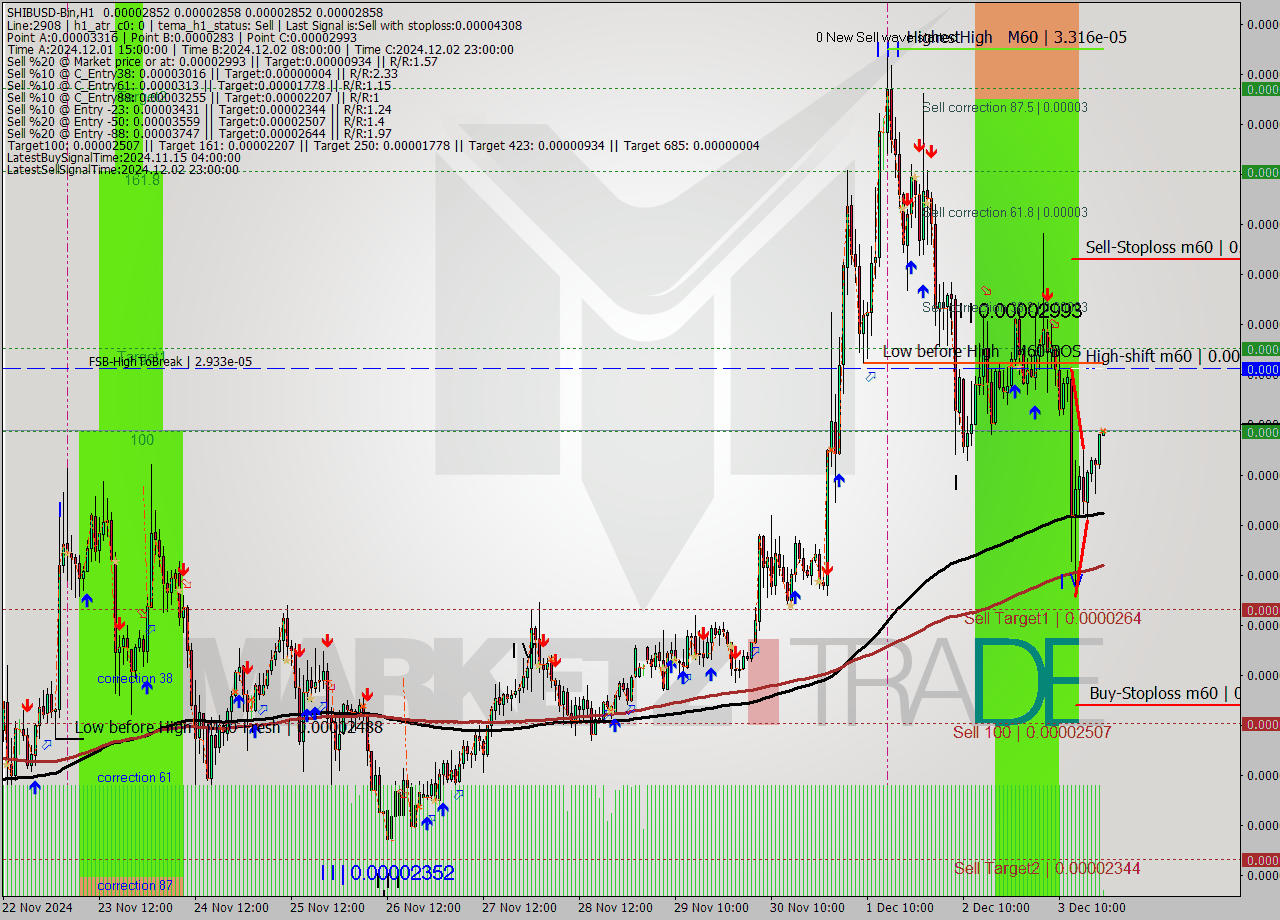Click the 'Sell %10 @ C_Entry61' row
Image resolution: width=1280 pixels, height=920 pixels.
tap(198, 85)
